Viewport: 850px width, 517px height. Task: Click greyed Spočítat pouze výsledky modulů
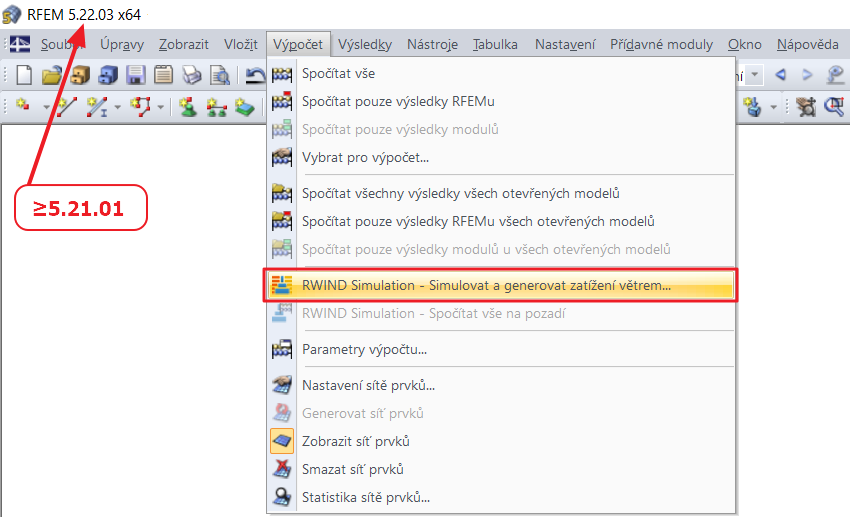[503, 130]
